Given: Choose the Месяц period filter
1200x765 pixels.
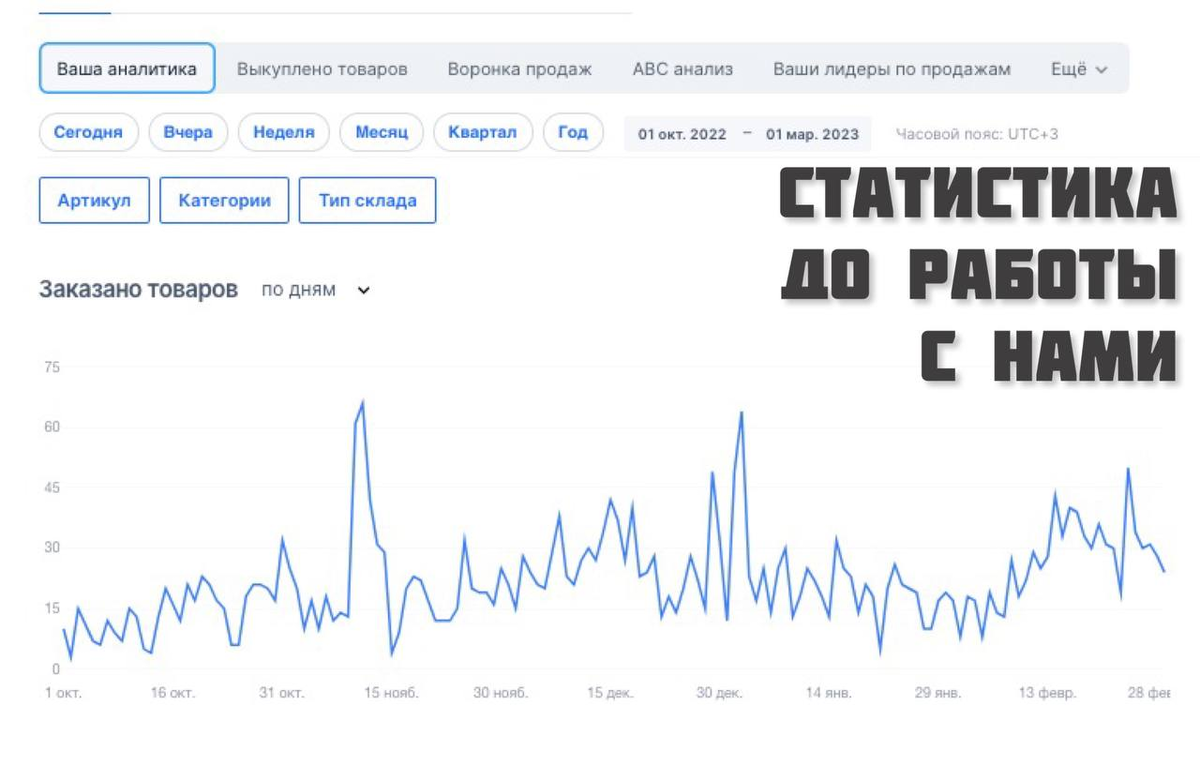Looking at the screenshot, I should [x=382, y=132].
